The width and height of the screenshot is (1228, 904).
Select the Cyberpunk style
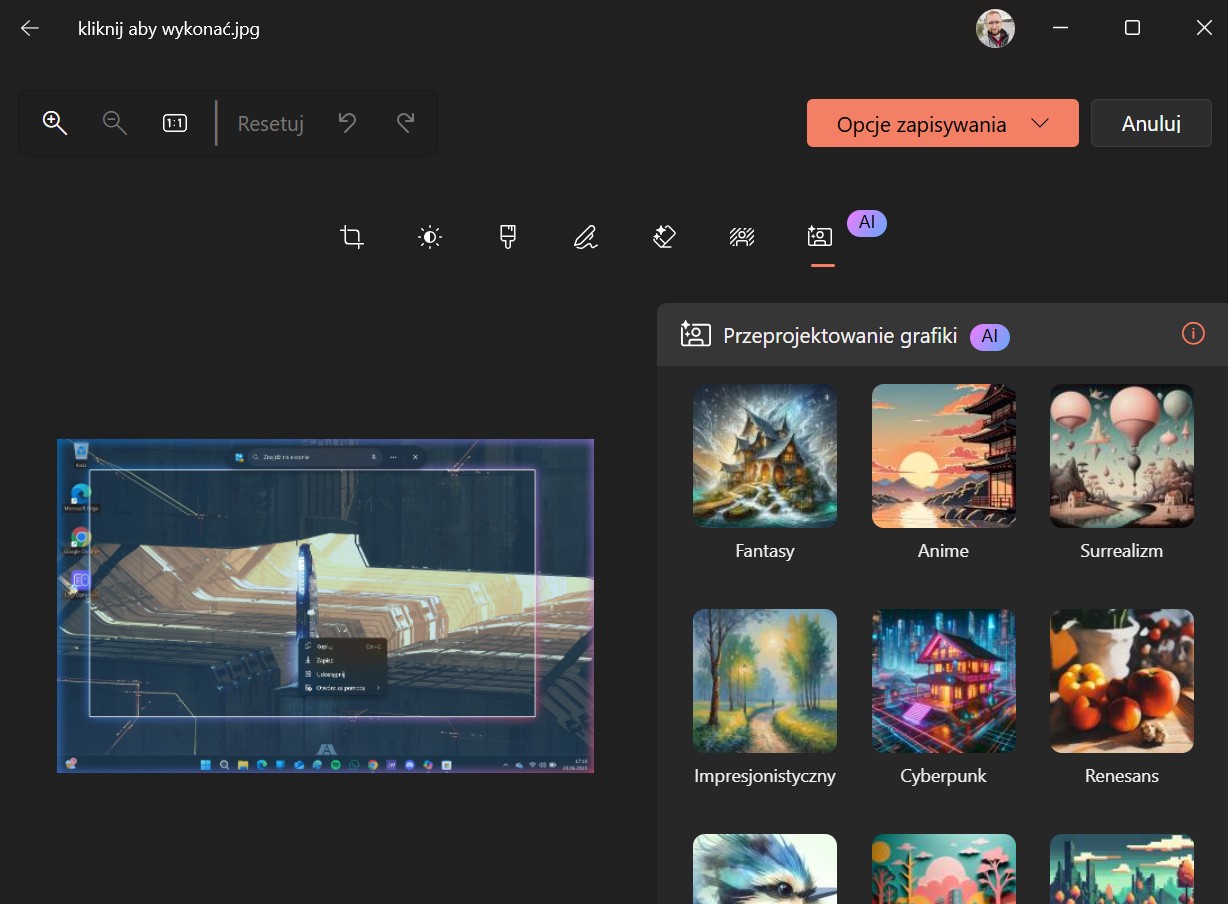944,681
